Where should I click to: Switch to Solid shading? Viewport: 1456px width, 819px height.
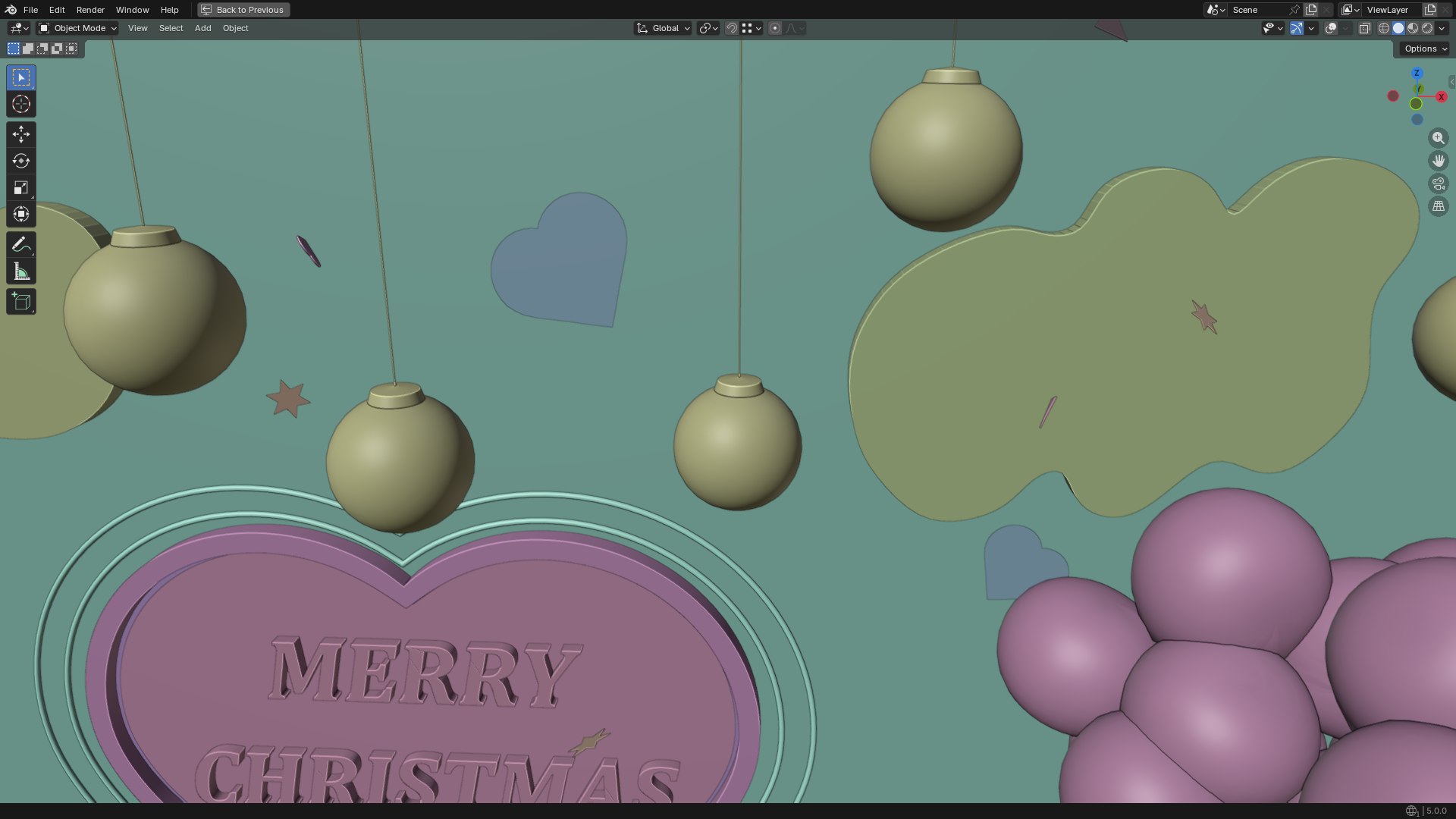point(1398,28)
